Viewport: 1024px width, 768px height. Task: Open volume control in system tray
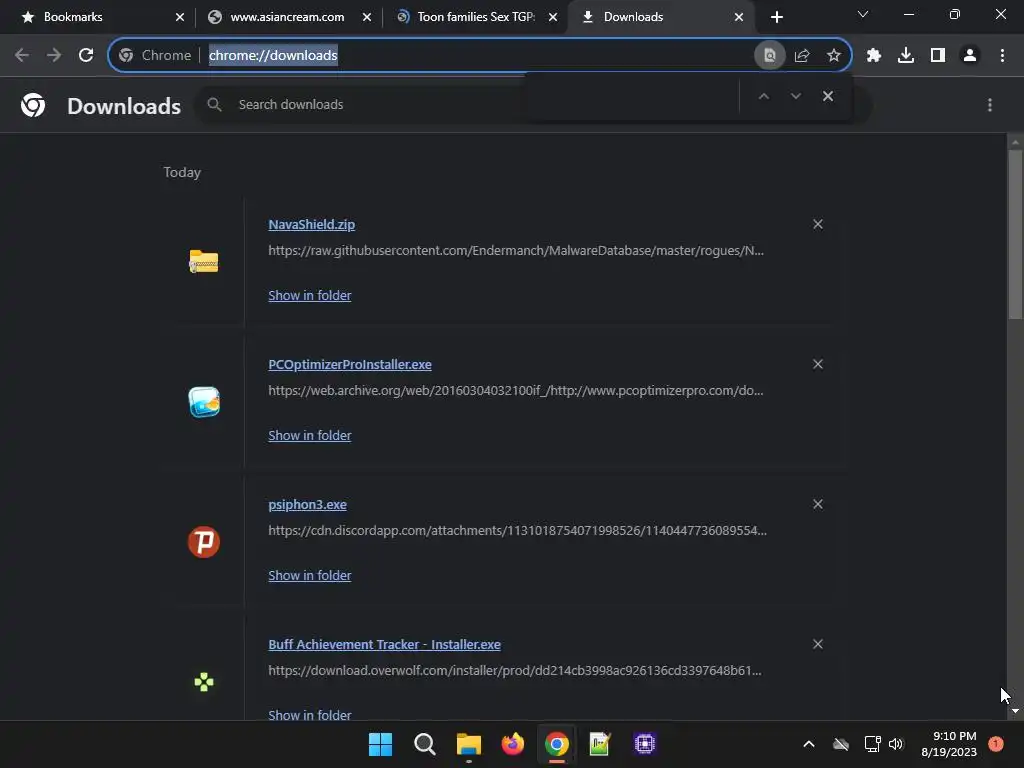[x=896, y=744]
